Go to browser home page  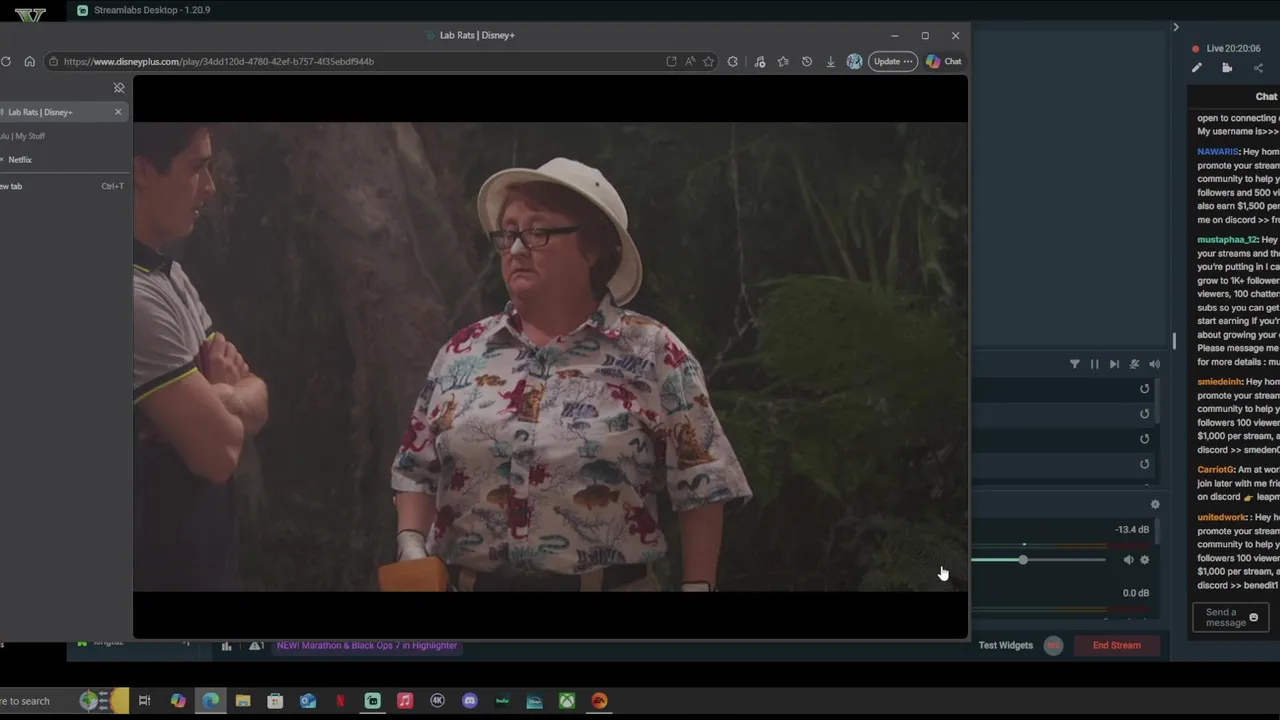(x=29, y=61)
